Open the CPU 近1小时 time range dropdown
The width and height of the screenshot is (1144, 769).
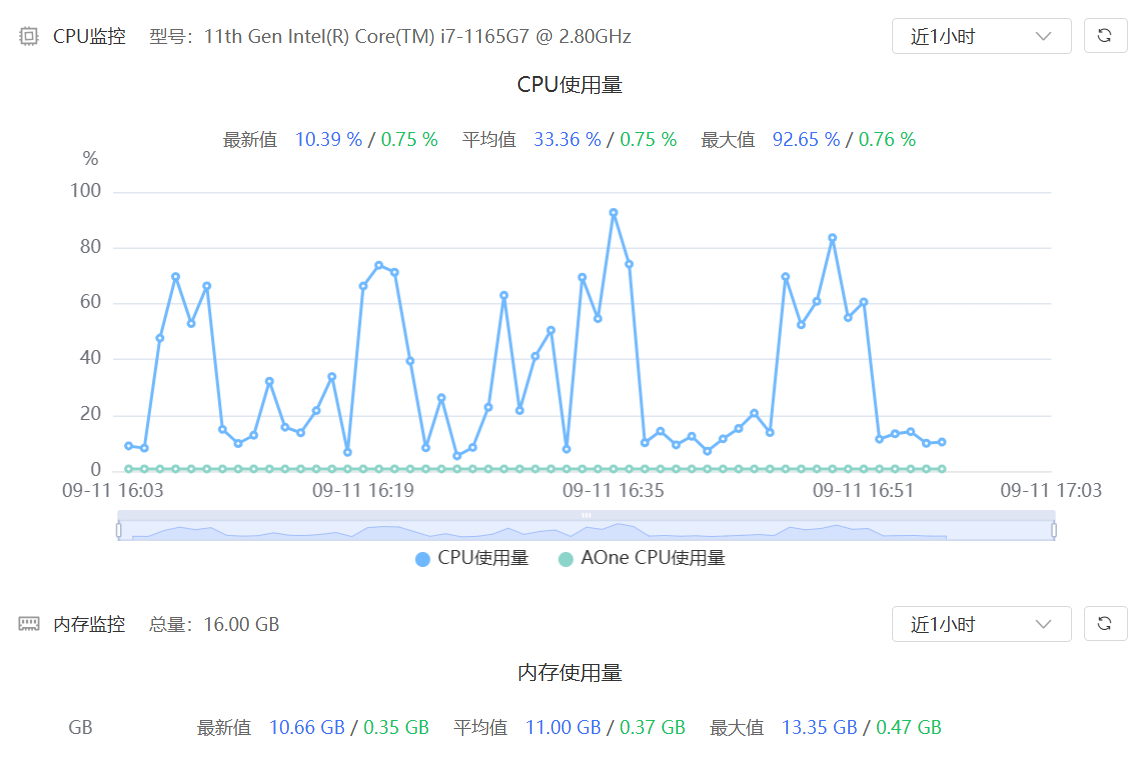pyautogui.click(x=981, y=36)
